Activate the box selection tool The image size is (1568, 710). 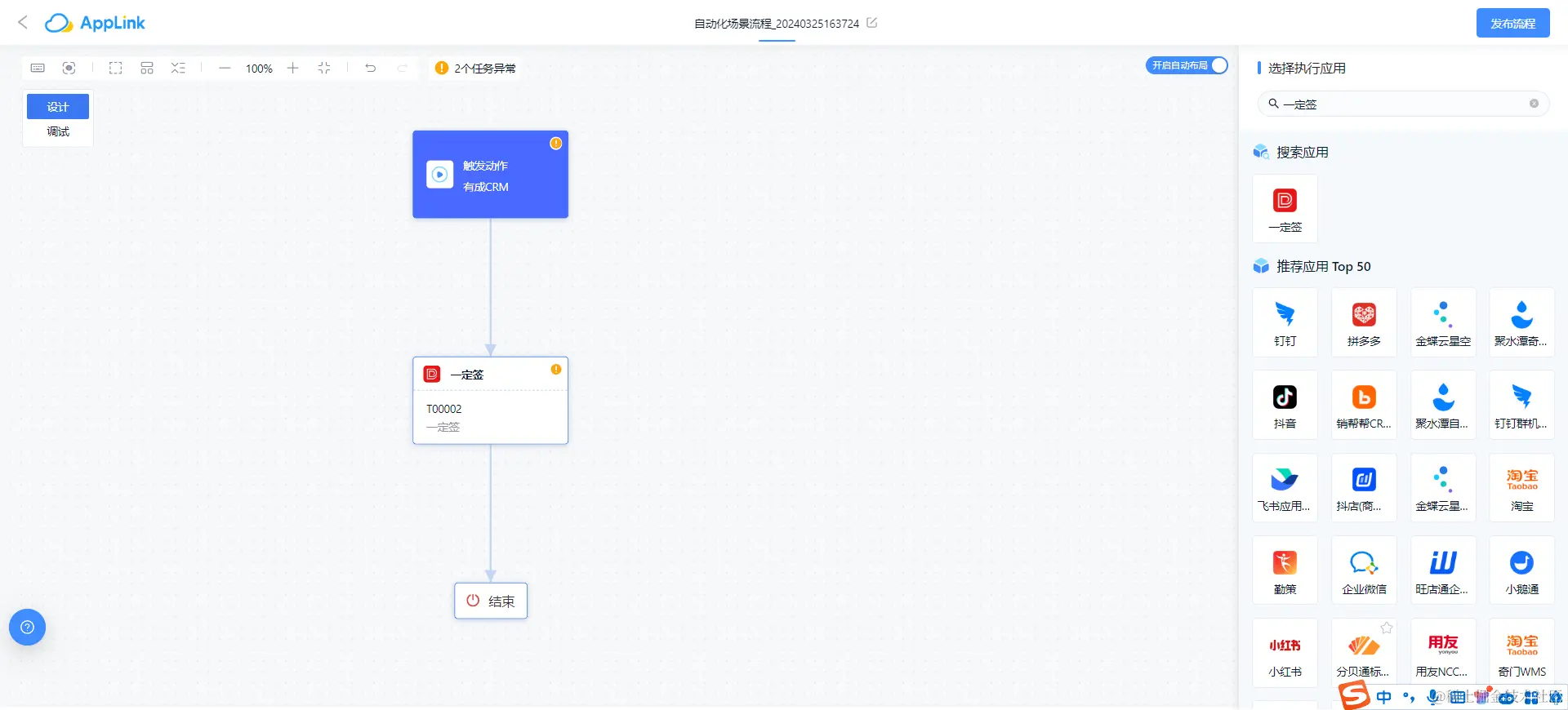(x=115, y=68)
